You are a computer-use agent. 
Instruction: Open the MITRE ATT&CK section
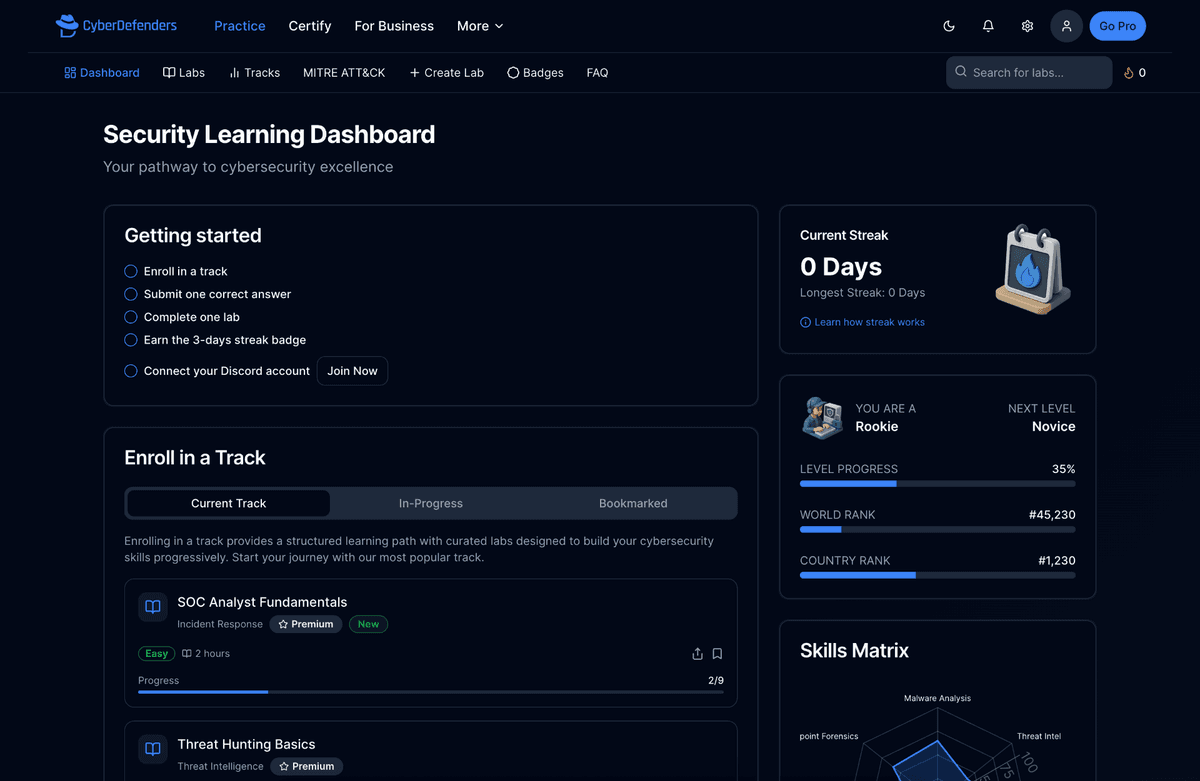coord(344,73)
